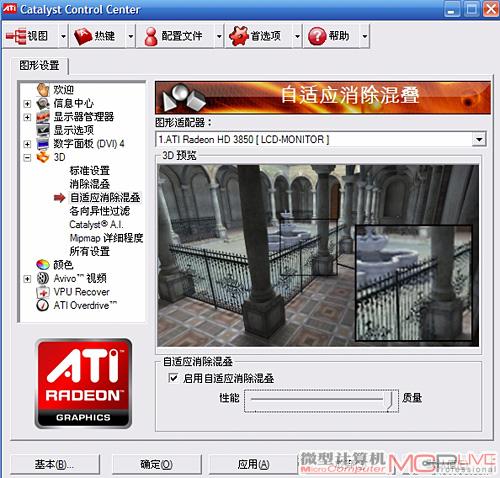Click the 基本(B)... button
Screen dimensions: 500x478
[55, 464]
